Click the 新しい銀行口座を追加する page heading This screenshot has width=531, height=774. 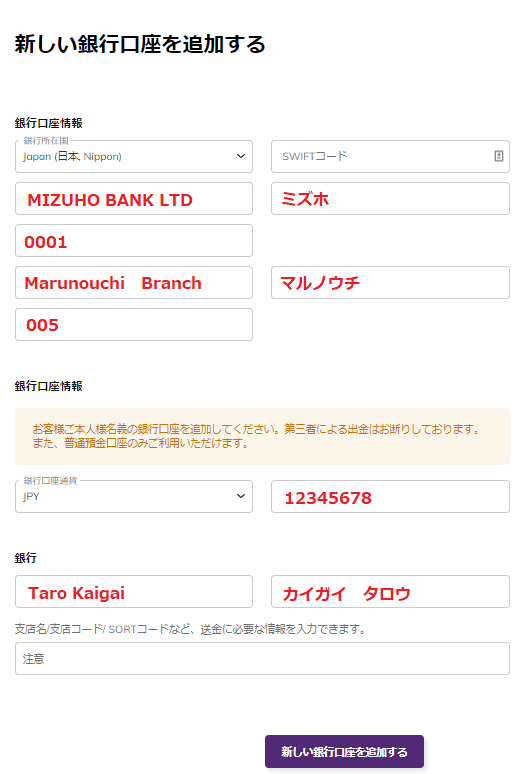coord(140,44)
